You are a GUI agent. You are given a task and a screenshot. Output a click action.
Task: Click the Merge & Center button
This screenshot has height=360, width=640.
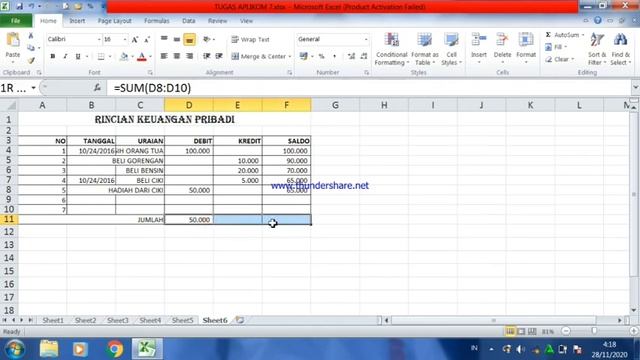click(259, 56)
